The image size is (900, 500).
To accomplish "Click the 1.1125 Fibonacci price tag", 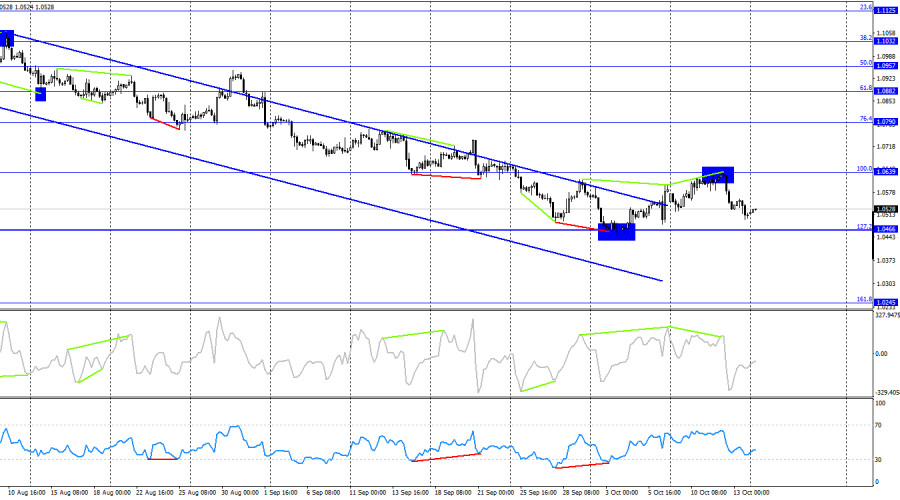I will tap(886, 11).
